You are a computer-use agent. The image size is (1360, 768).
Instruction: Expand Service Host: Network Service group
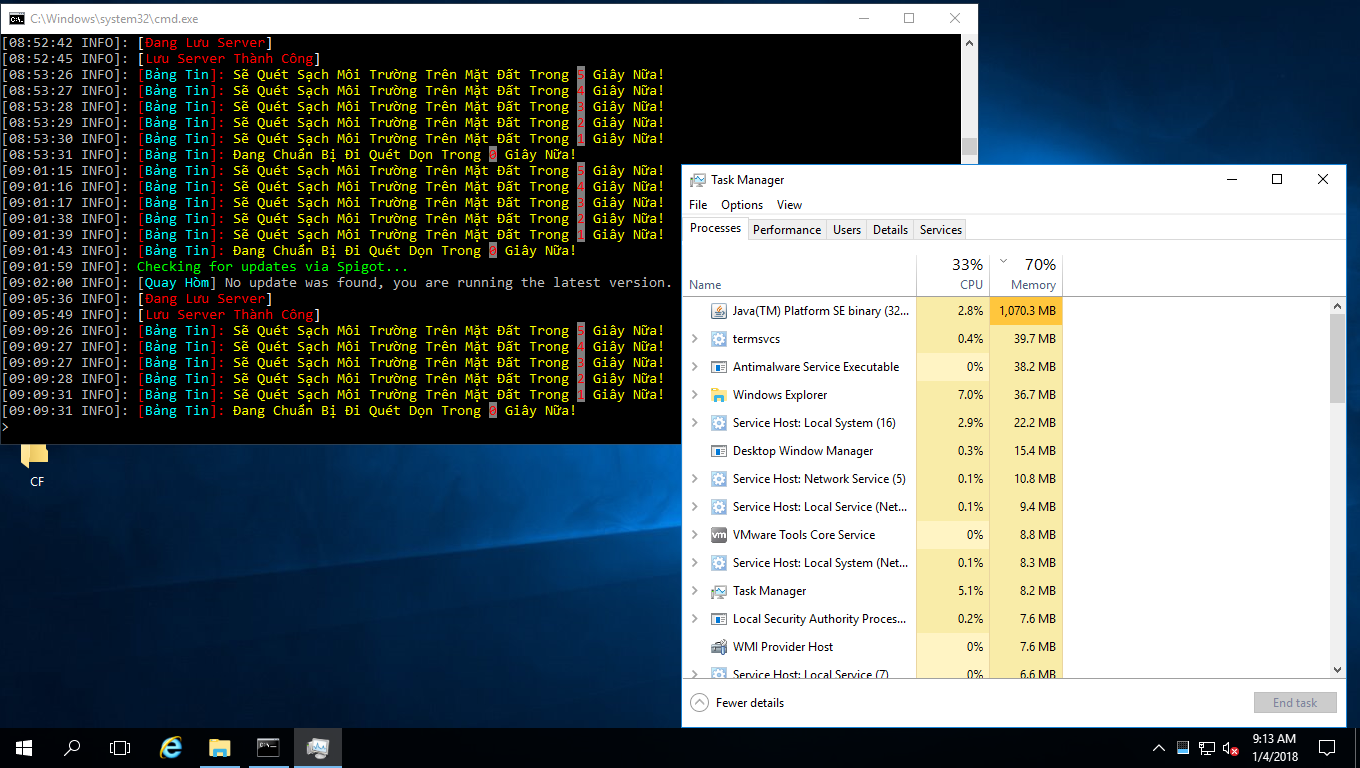tap(695, 479)
